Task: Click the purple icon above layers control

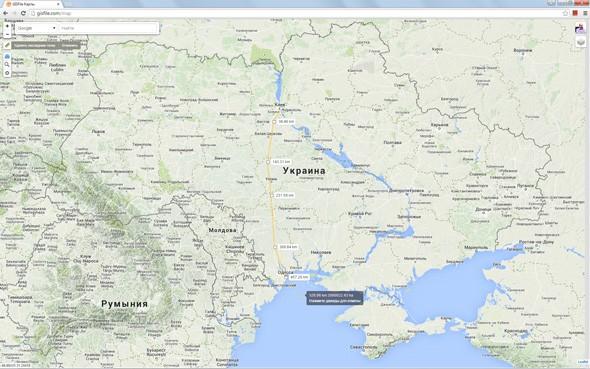Action: click(580, 28)
